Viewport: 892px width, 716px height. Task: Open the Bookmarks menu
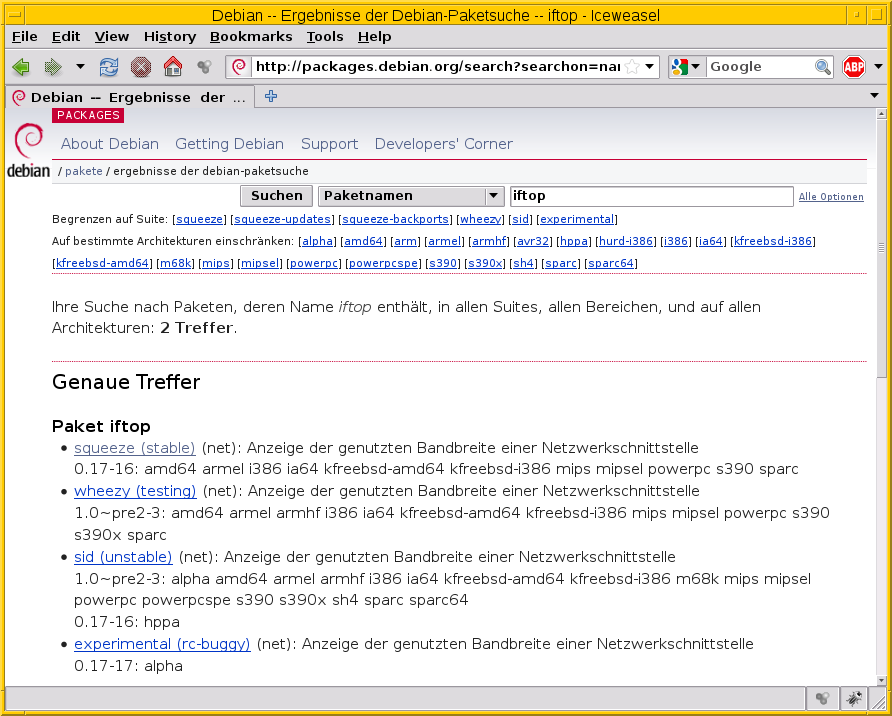click(x=251, y=36)
